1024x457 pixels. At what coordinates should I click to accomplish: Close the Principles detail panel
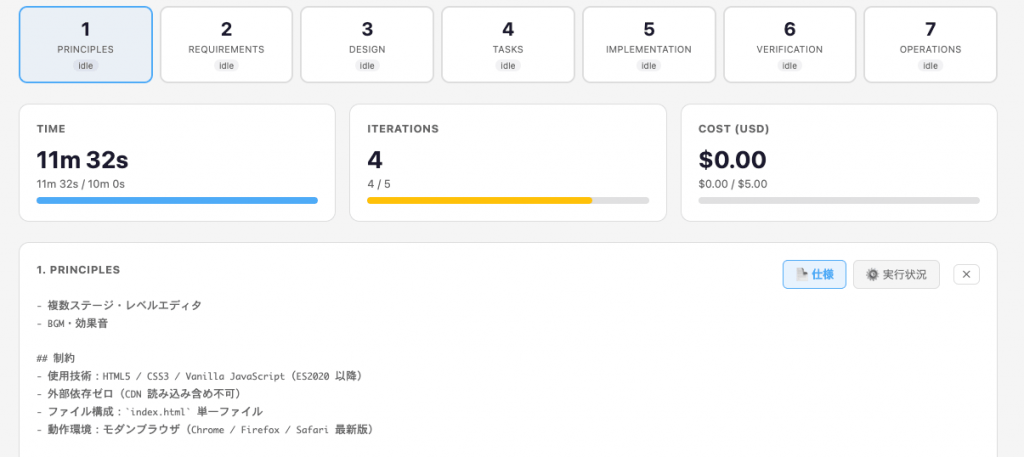point(966,274)
